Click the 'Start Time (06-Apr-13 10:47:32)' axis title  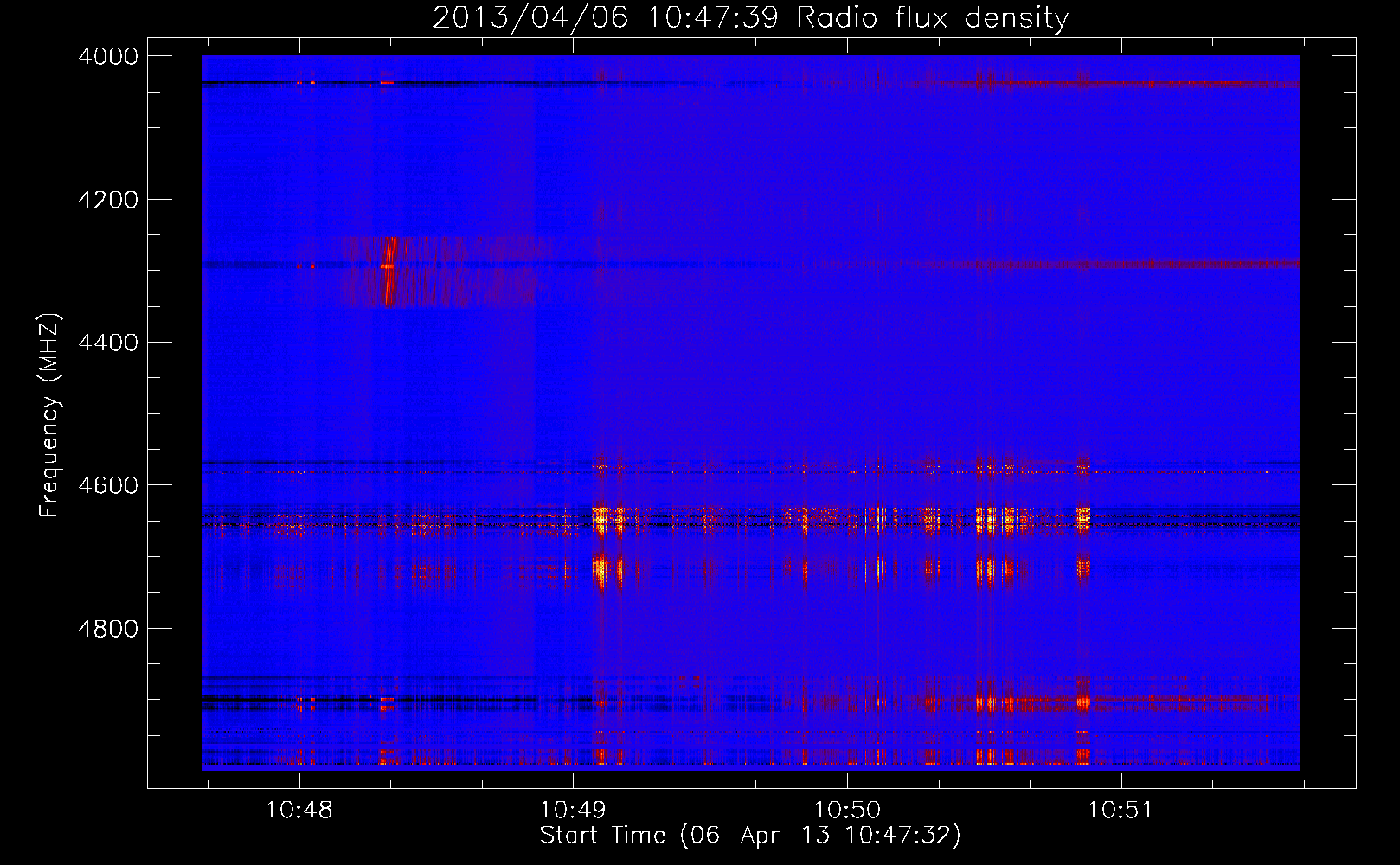click(750, 836)
